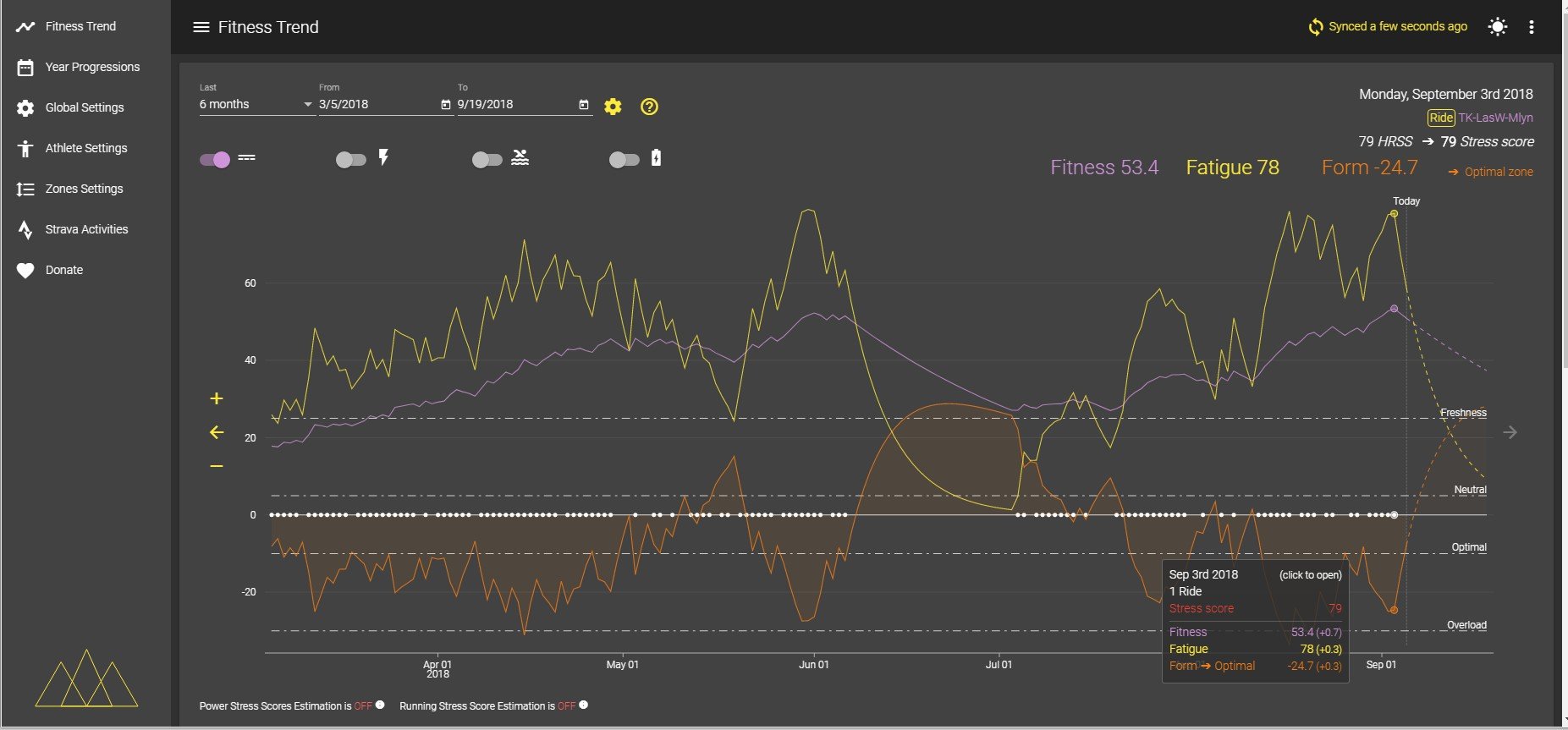
Task: Click the Ride activity type badge
Action: click(1441, 118)
